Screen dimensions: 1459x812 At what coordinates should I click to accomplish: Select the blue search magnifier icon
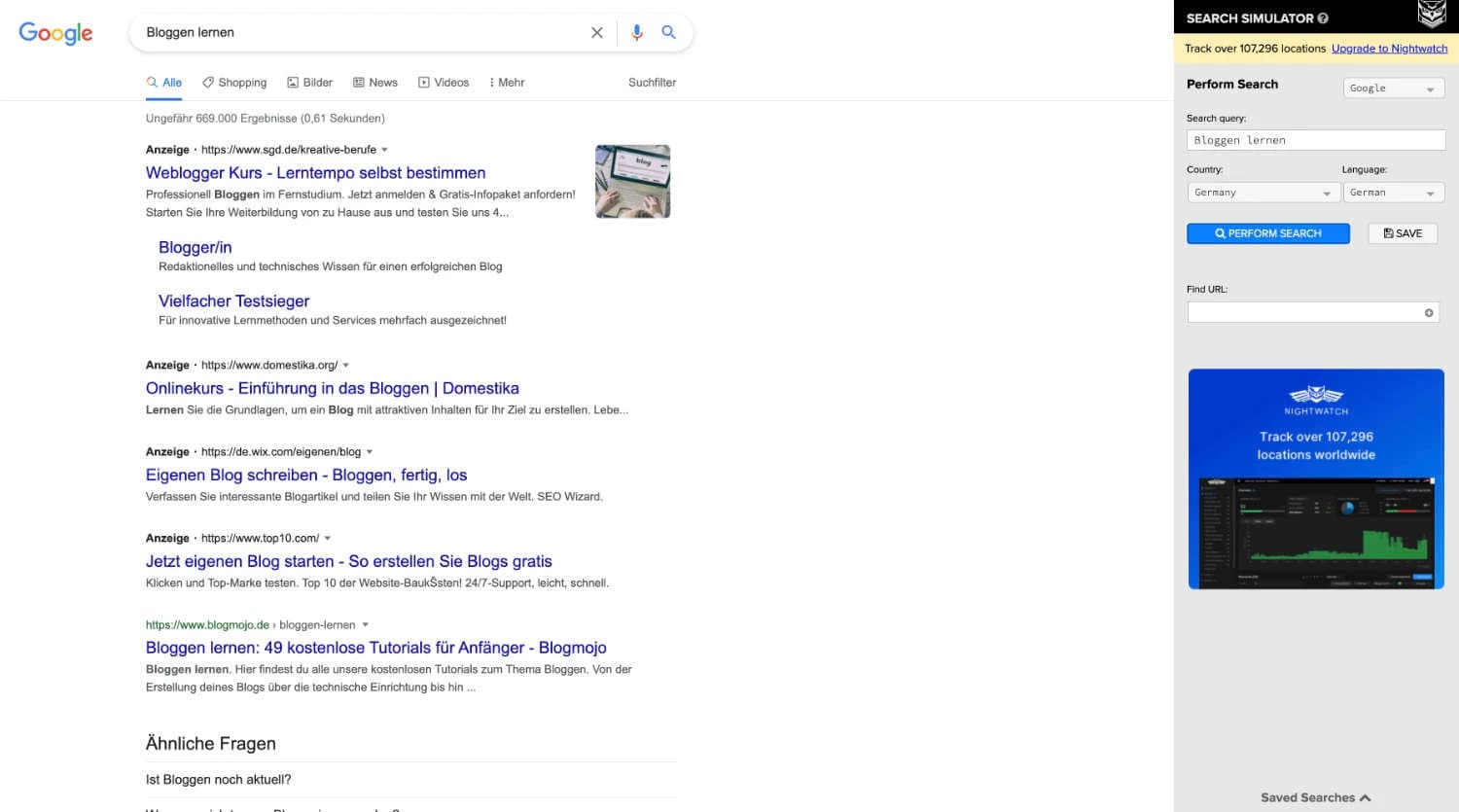[668, 32]
